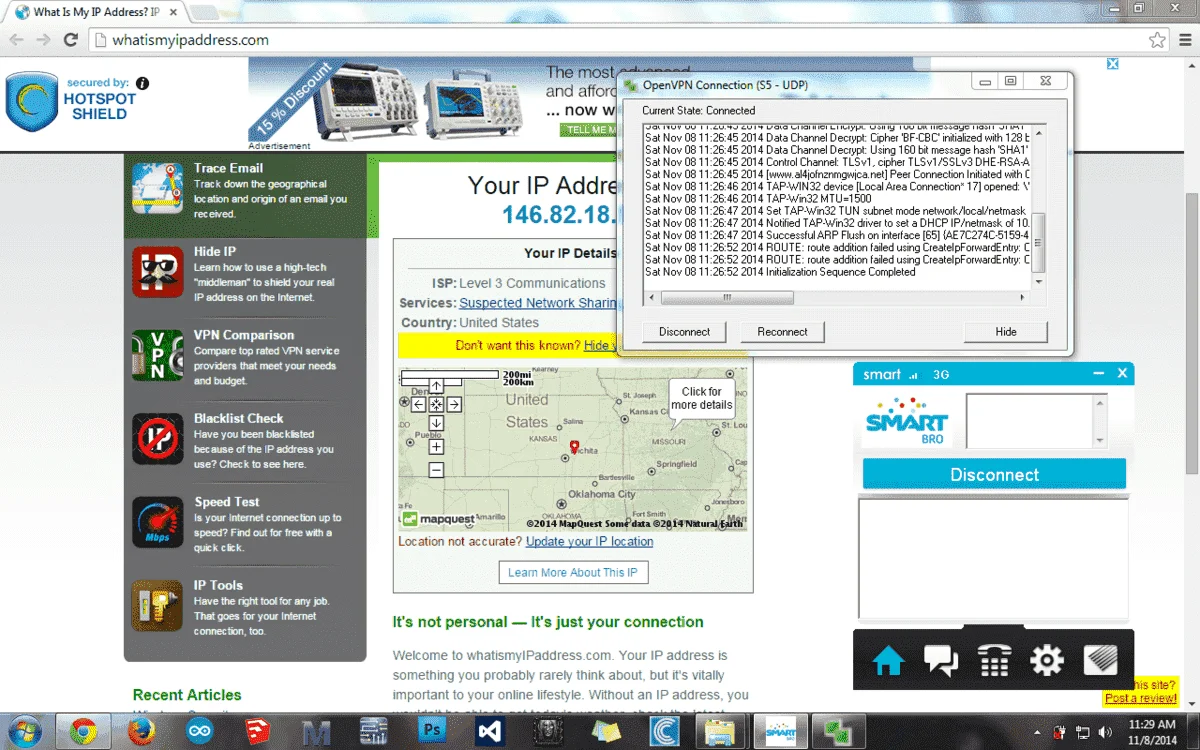Click the Hotspot Shield logo
The image size is (1200, 750).
click(x=31, y=100)
